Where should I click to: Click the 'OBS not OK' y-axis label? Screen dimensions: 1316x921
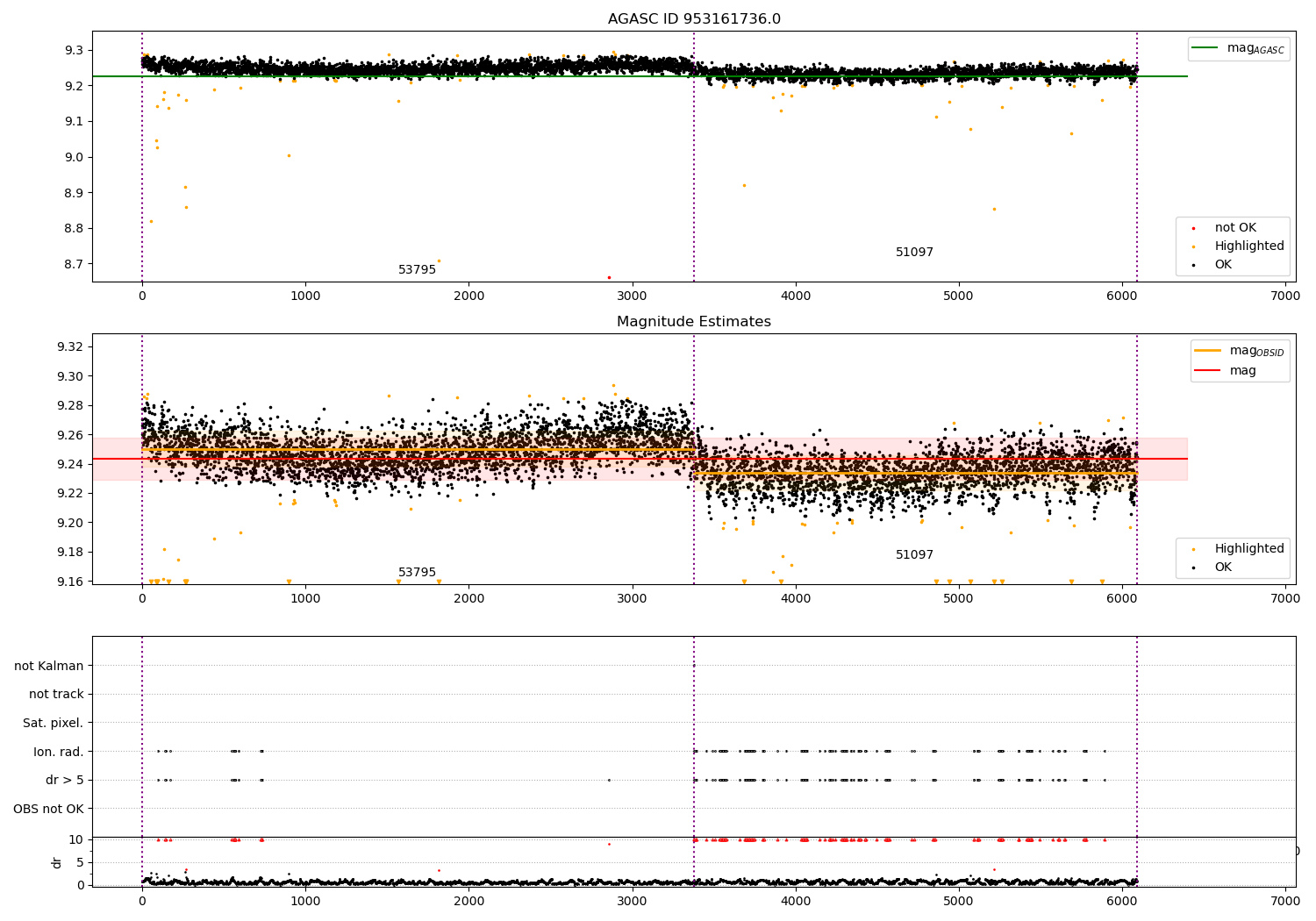(48, 809)
